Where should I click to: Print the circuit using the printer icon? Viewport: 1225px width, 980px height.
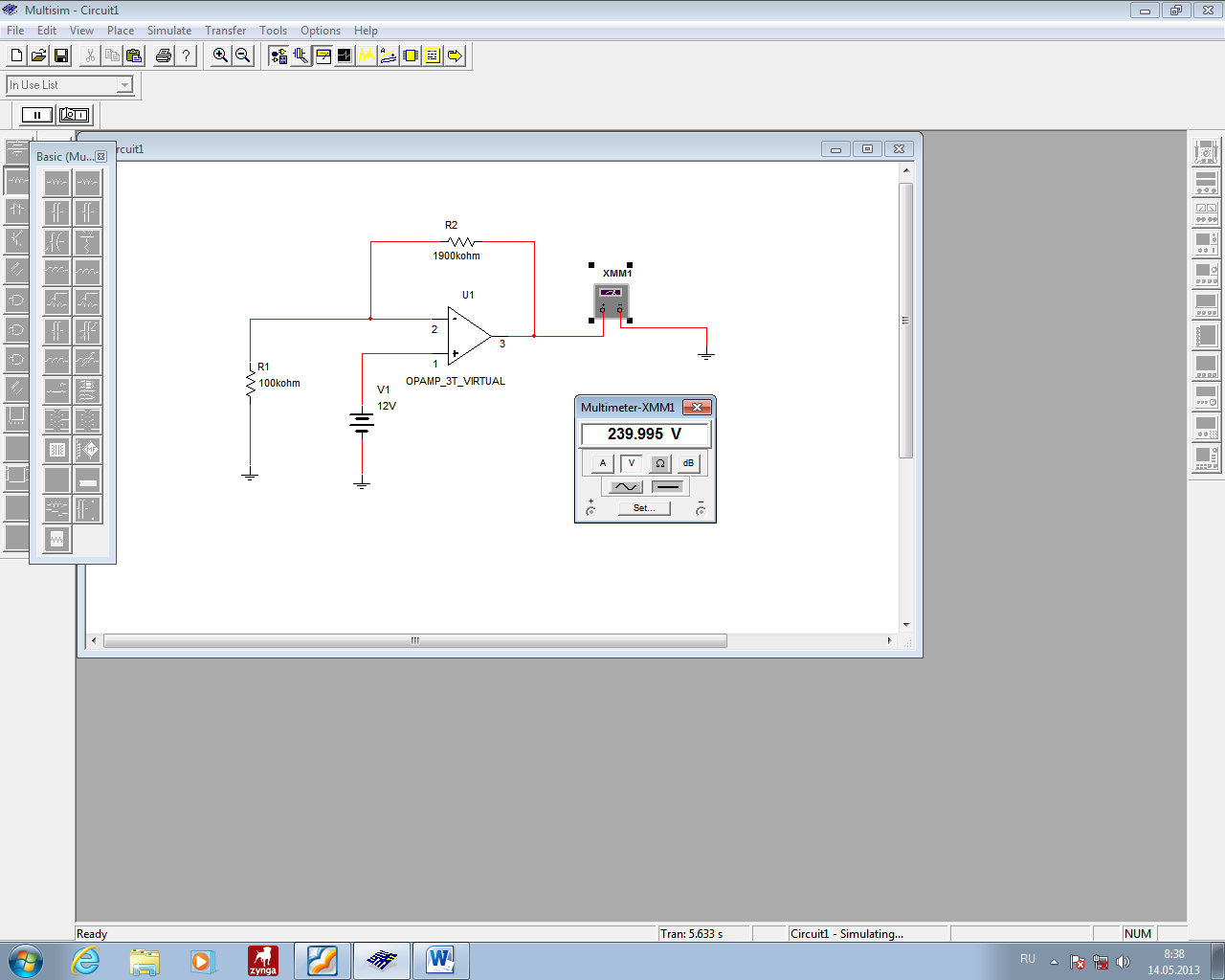164,56
